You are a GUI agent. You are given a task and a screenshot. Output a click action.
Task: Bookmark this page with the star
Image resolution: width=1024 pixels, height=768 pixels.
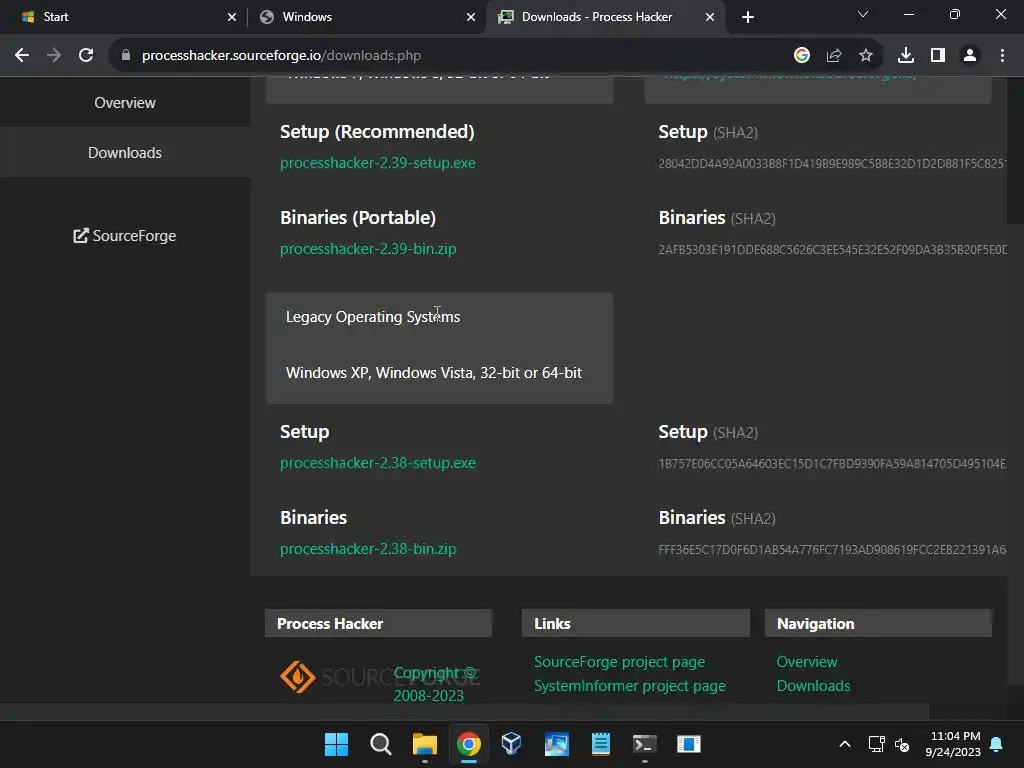click(866, 56)
